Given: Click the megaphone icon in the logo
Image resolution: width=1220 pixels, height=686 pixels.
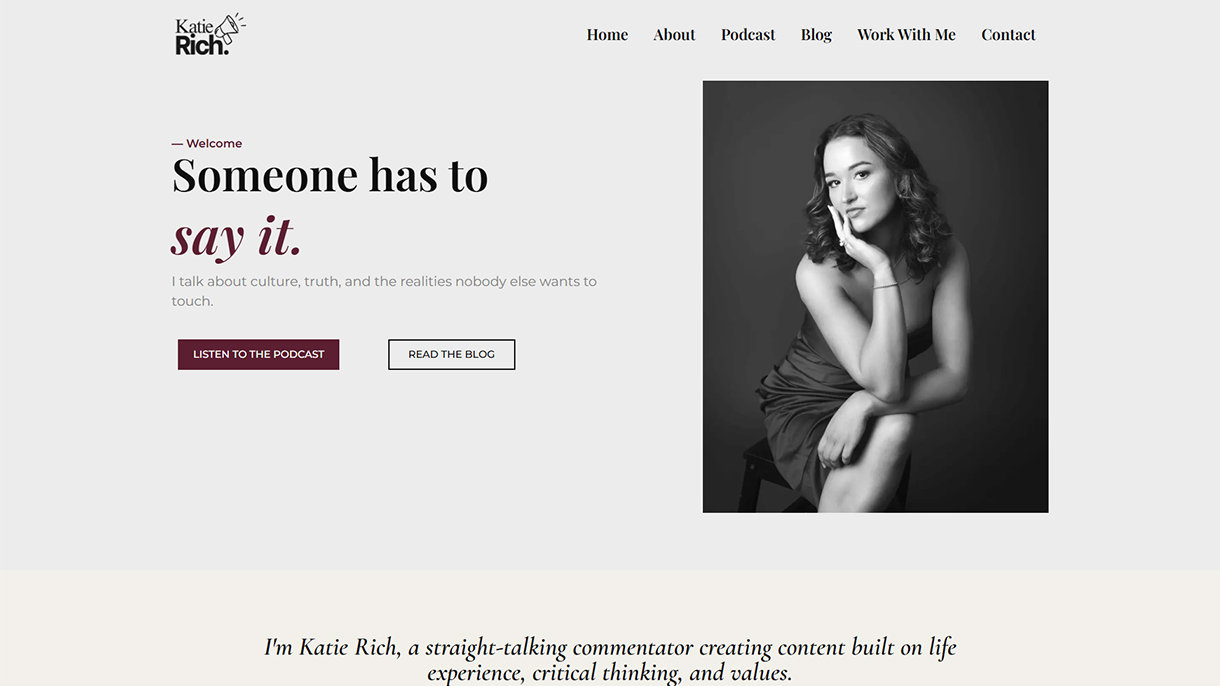Looking at the screenshot, I should pyautogui.click(x=229, y=30).
